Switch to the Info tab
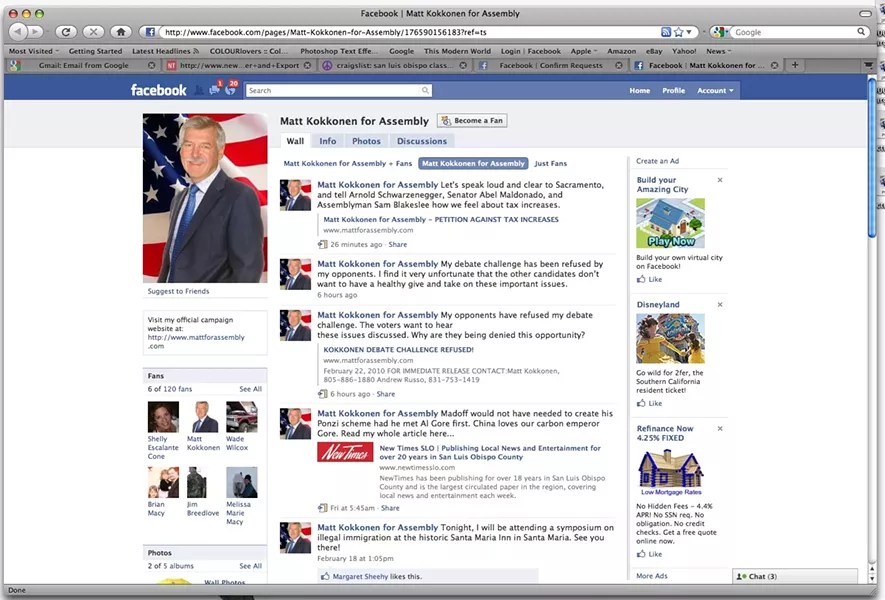 (328, 141)
